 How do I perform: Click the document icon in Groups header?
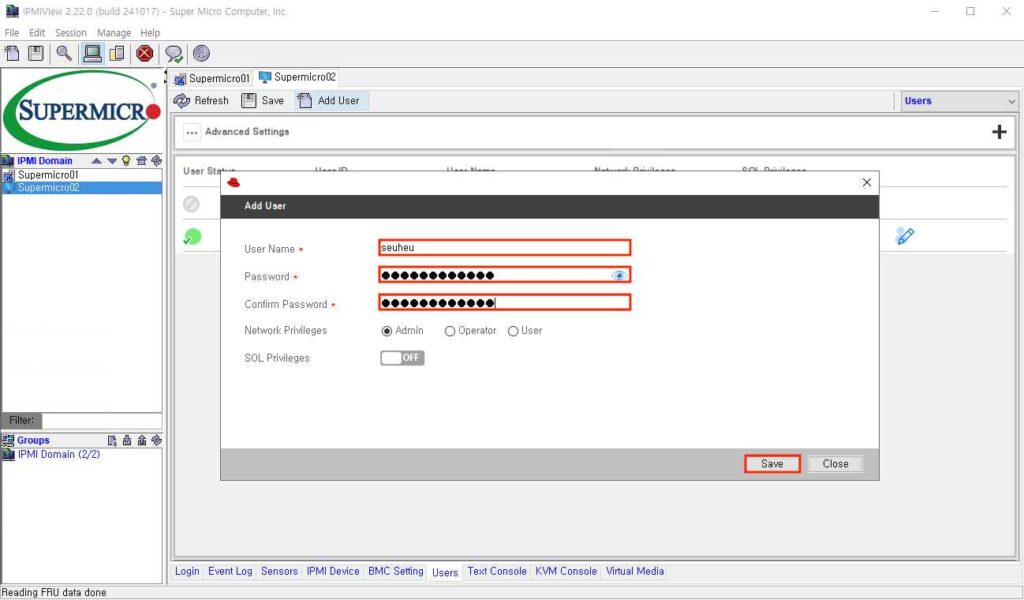point(112,441)
